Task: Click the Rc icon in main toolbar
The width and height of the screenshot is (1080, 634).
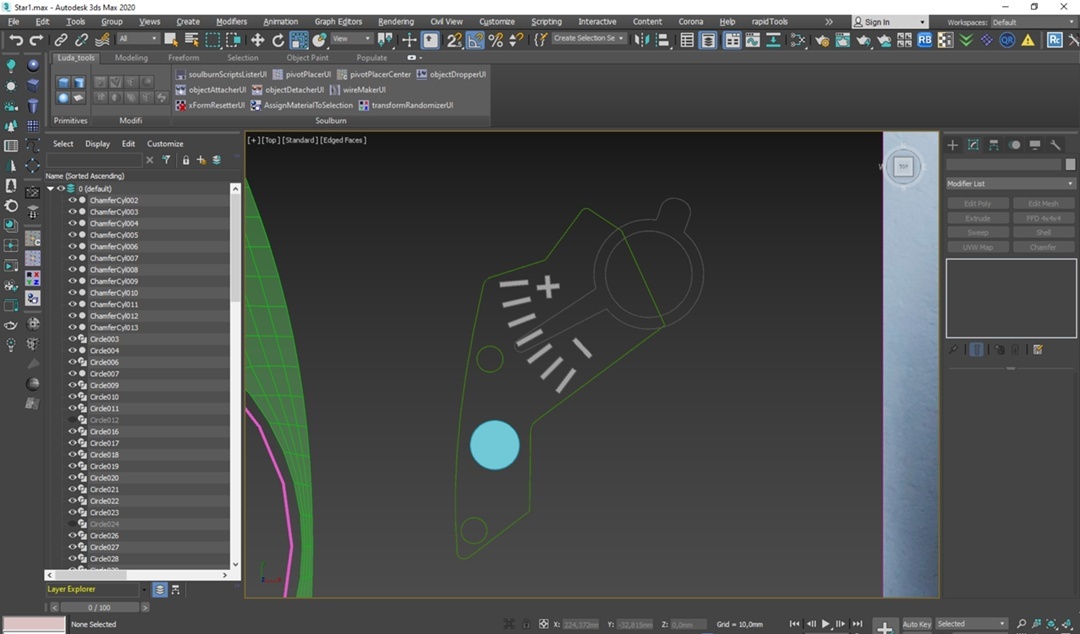Action: [x=1055, y=40]
